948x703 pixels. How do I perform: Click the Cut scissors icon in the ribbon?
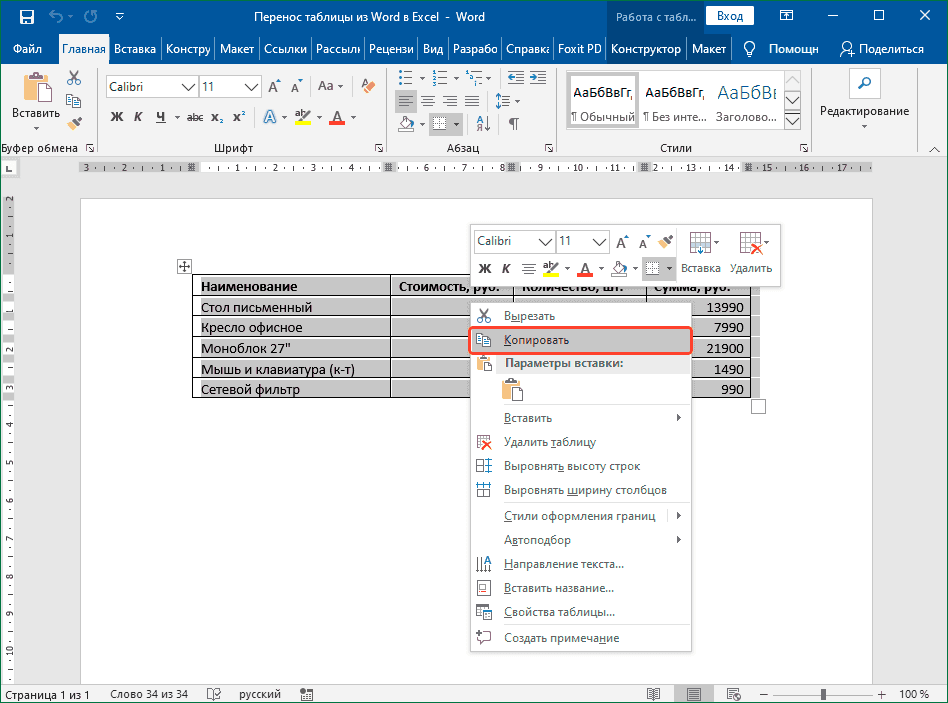pos(73,78)
